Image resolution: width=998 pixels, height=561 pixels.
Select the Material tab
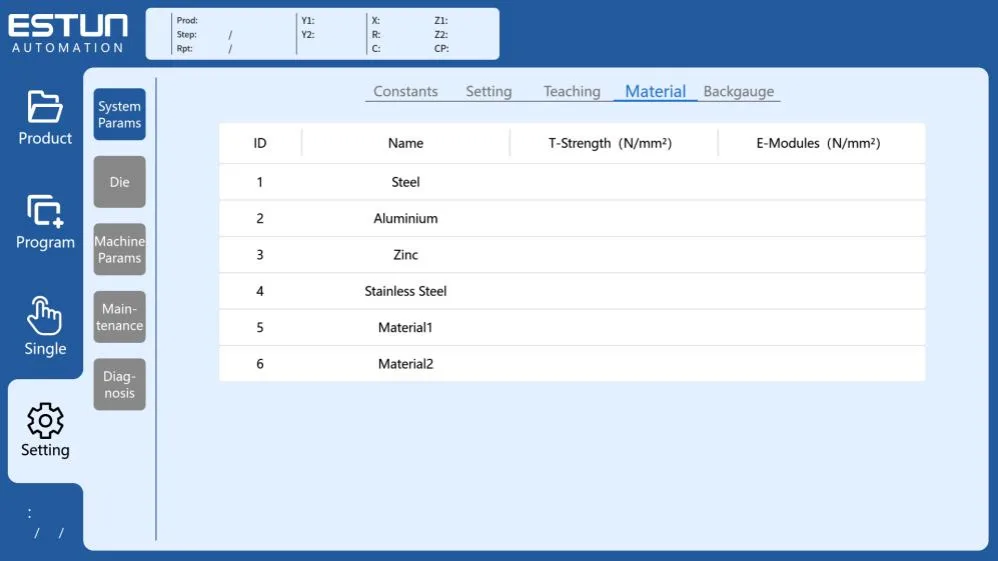click(655, 91)
